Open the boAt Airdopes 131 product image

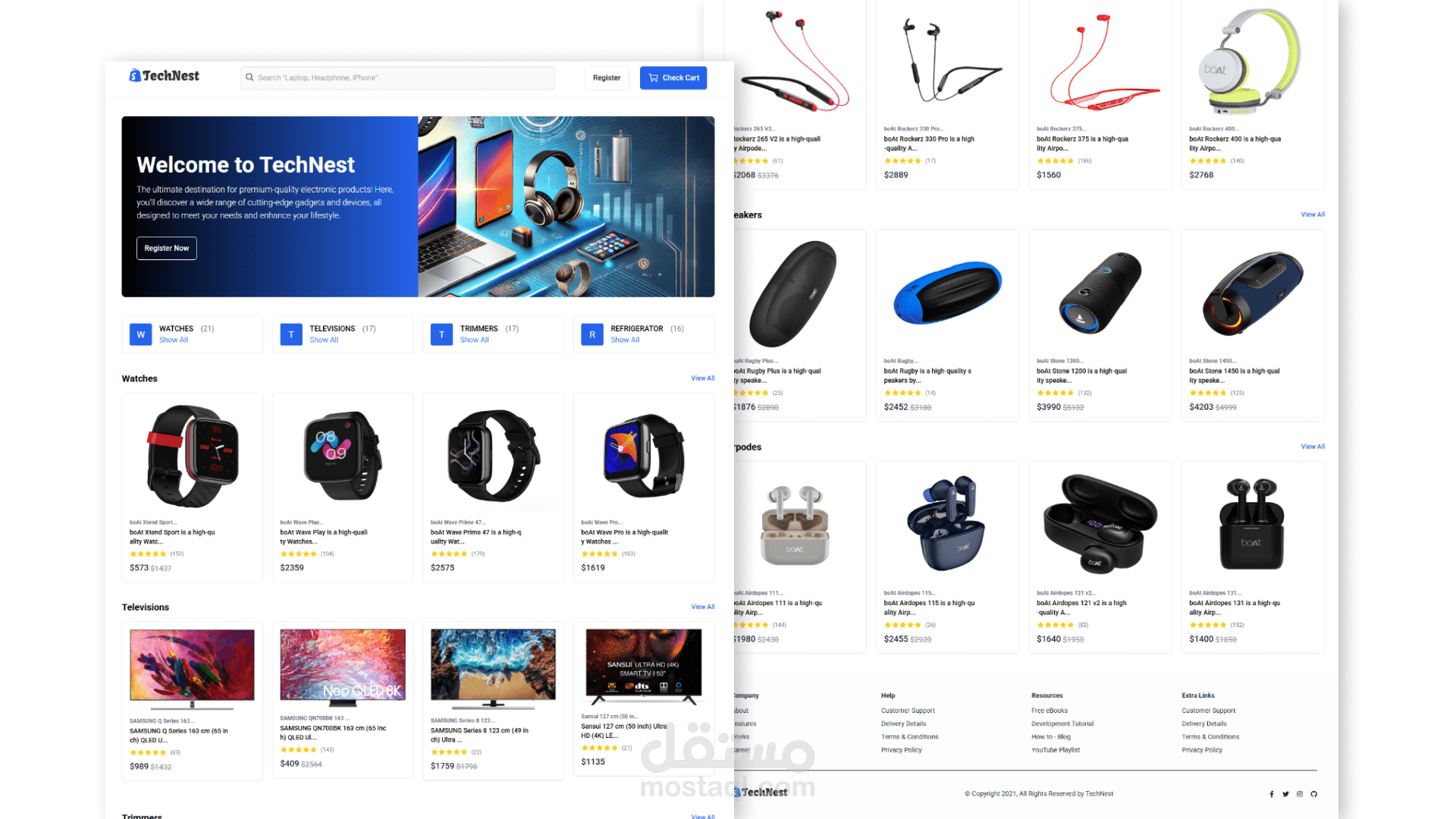pyautogui.click(x=1252, y=523)
